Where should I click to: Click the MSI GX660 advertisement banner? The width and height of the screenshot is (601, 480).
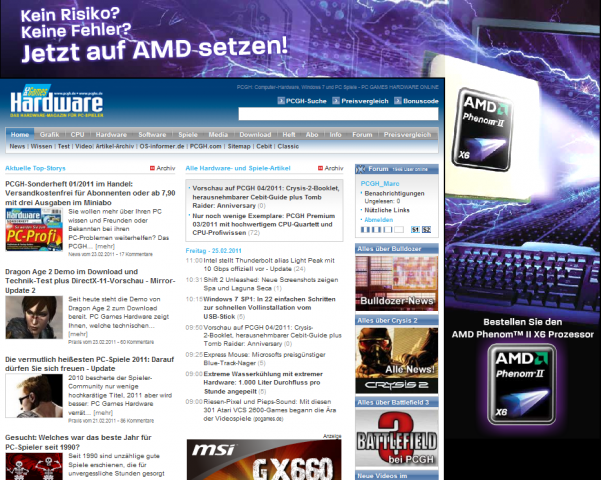click(264, 460)
